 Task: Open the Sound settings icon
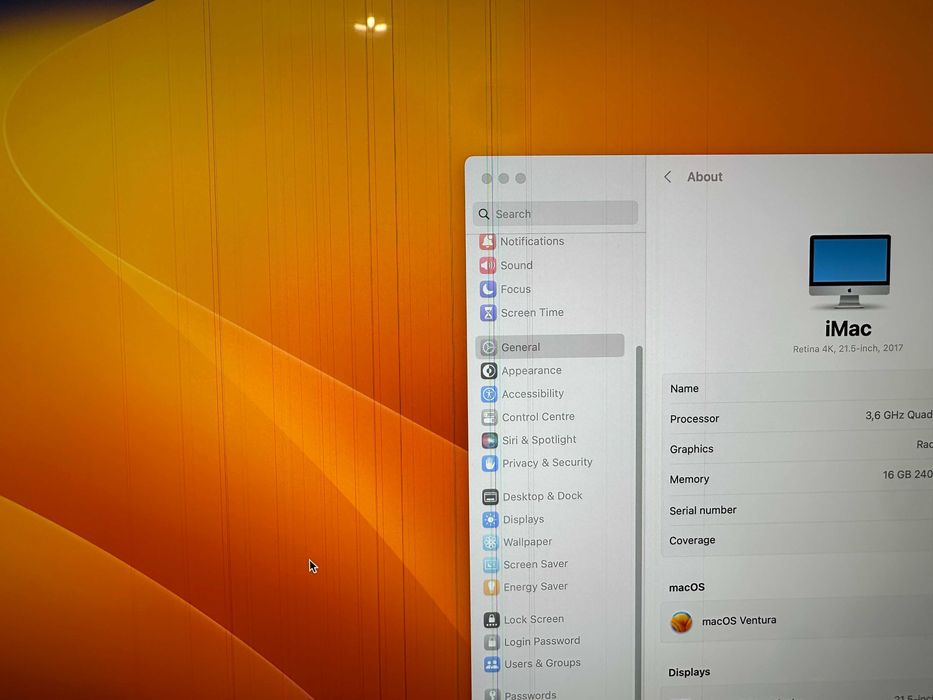[x=488, y=265]
